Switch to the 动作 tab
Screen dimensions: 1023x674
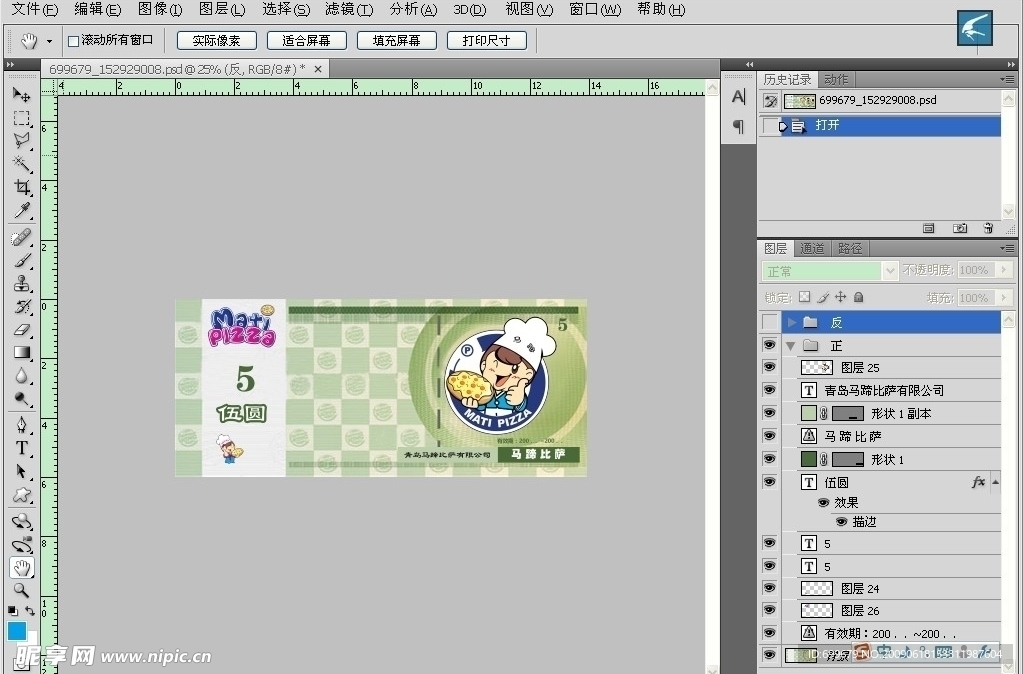836,80
